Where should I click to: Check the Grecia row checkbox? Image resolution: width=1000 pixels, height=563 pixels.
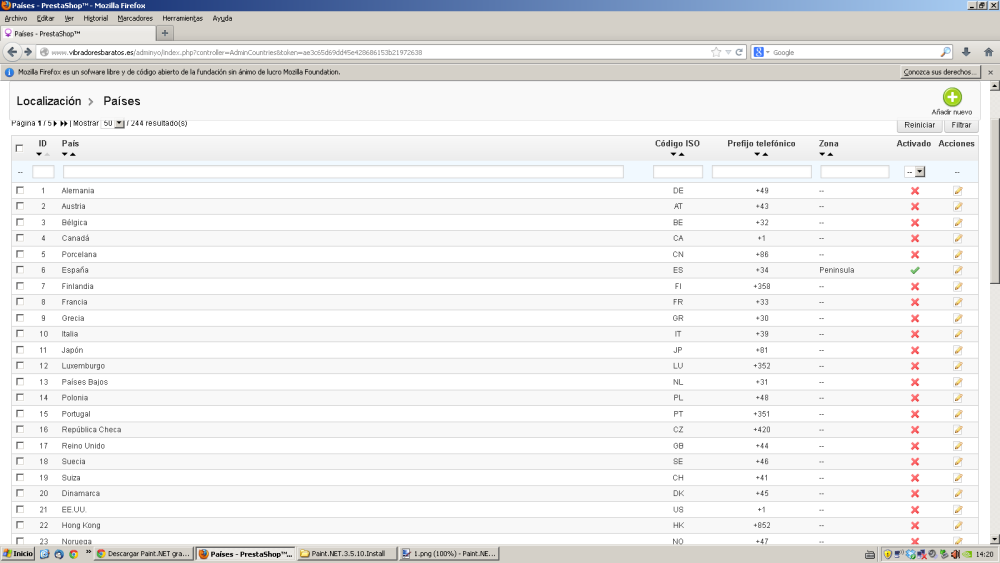coord(20,318)
